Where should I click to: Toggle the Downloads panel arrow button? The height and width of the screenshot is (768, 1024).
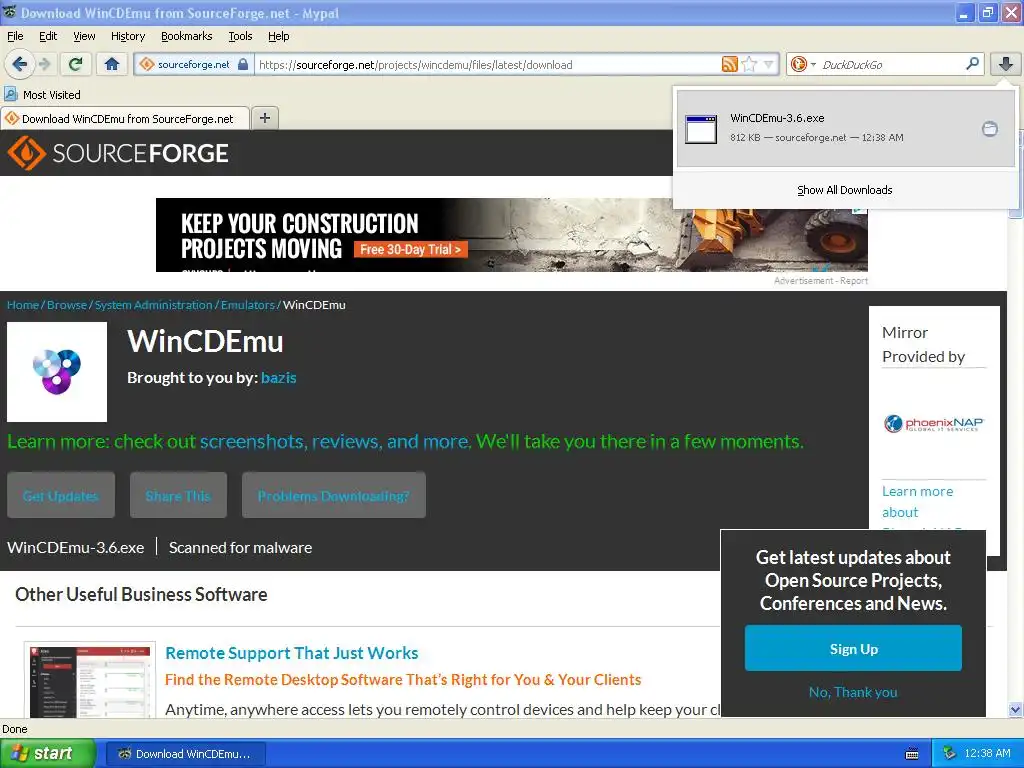(x=1006, y=64)
